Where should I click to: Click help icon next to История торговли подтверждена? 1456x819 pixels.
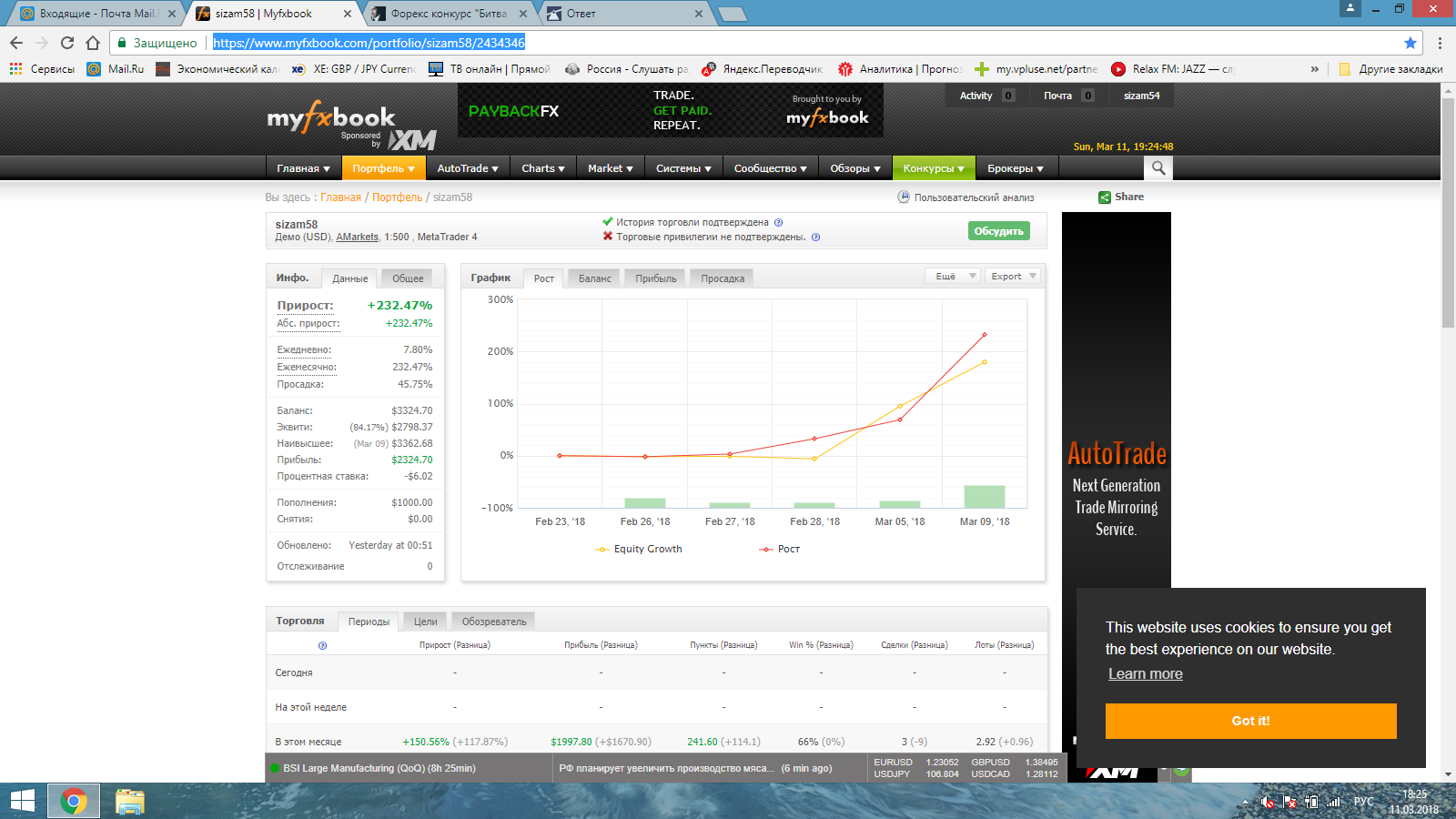pyautogui.click(x=779, y=222)
